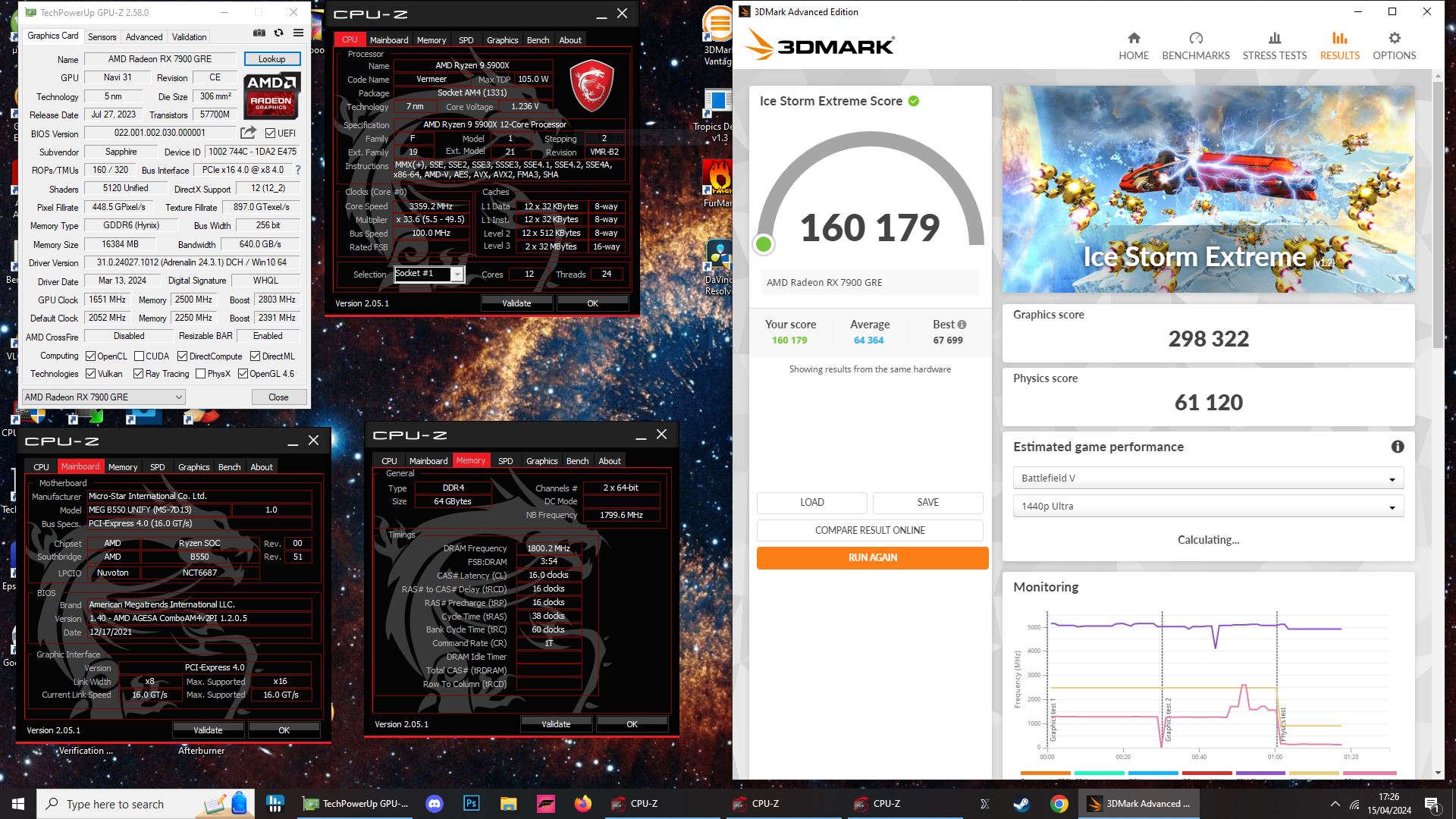Open File Explorer from the taskbar
Screen dimensions: 1456x819
(508, 804)
